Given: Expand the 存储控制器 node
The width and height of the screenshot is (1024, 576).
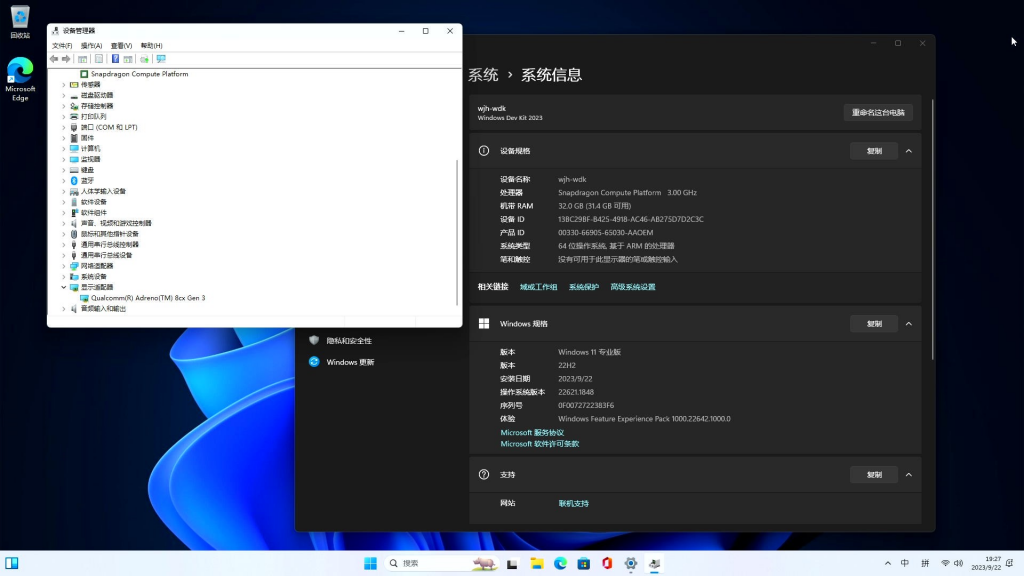Looking at the screenshot, I should click(63, 106).
